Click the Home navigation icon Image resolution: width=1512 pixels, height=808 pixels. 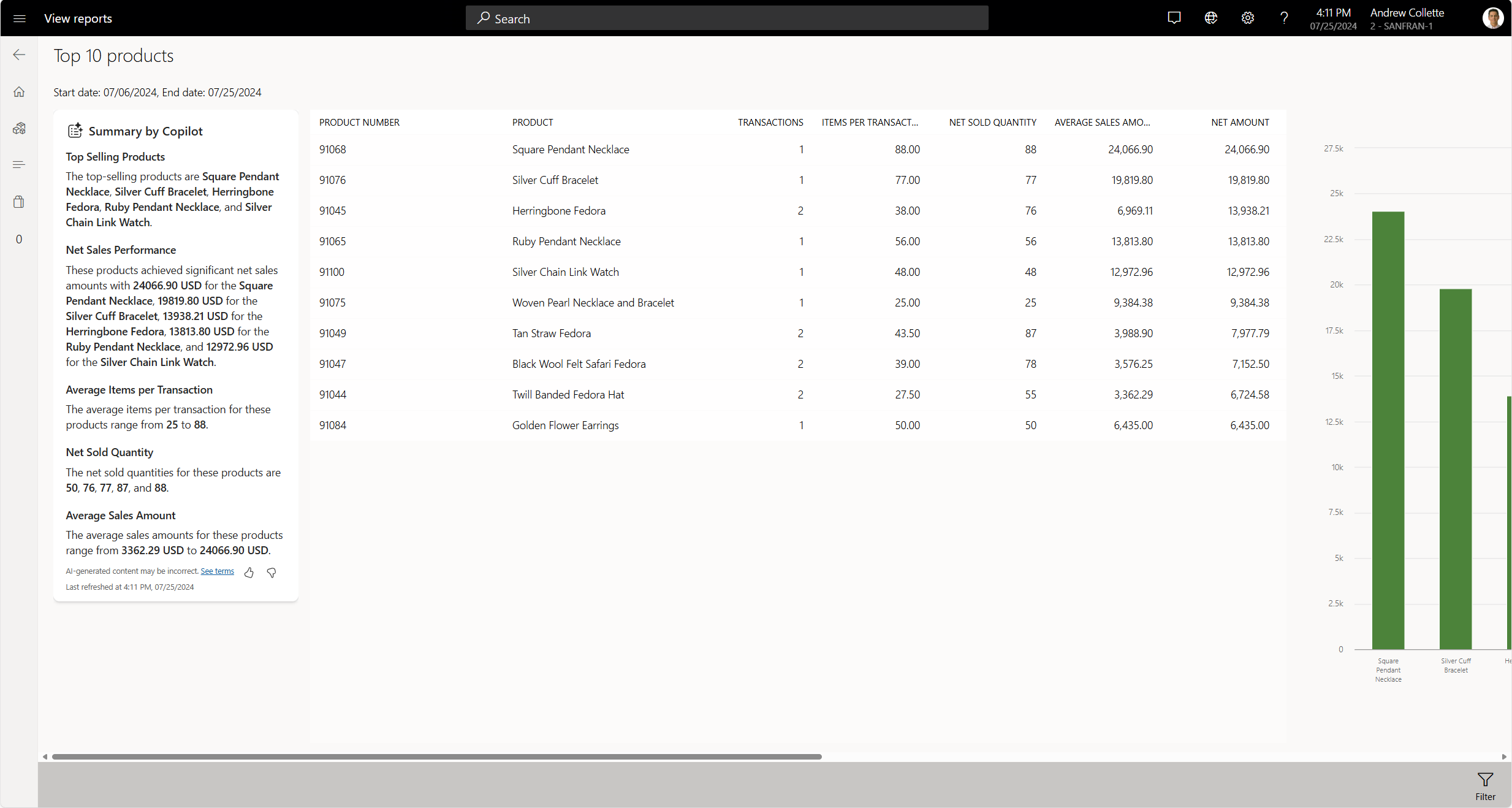[19, 91]
